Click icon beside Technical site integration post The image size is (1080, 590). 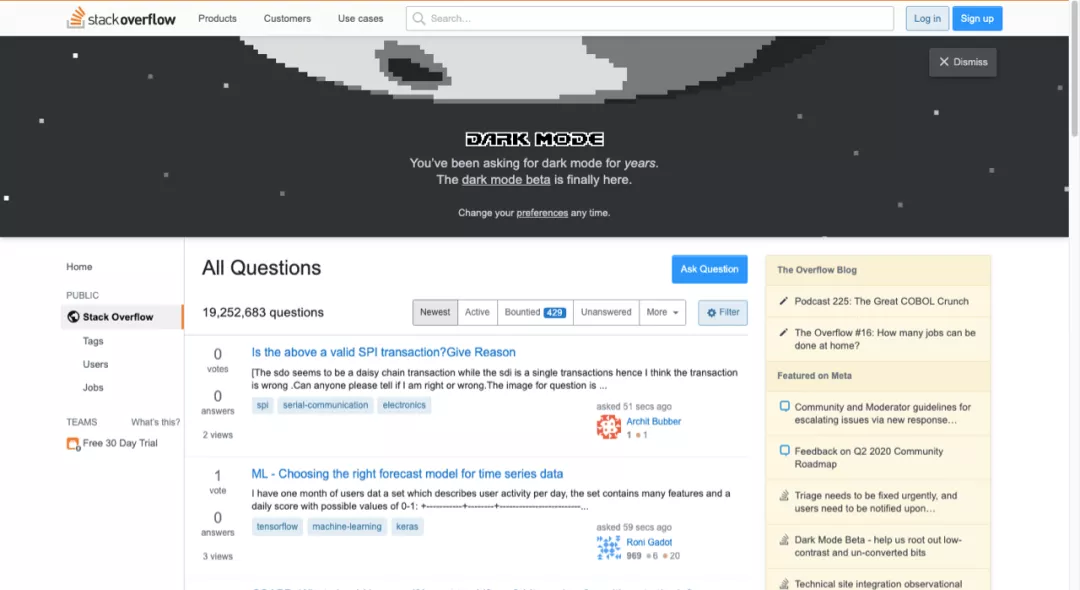point(784,584)
